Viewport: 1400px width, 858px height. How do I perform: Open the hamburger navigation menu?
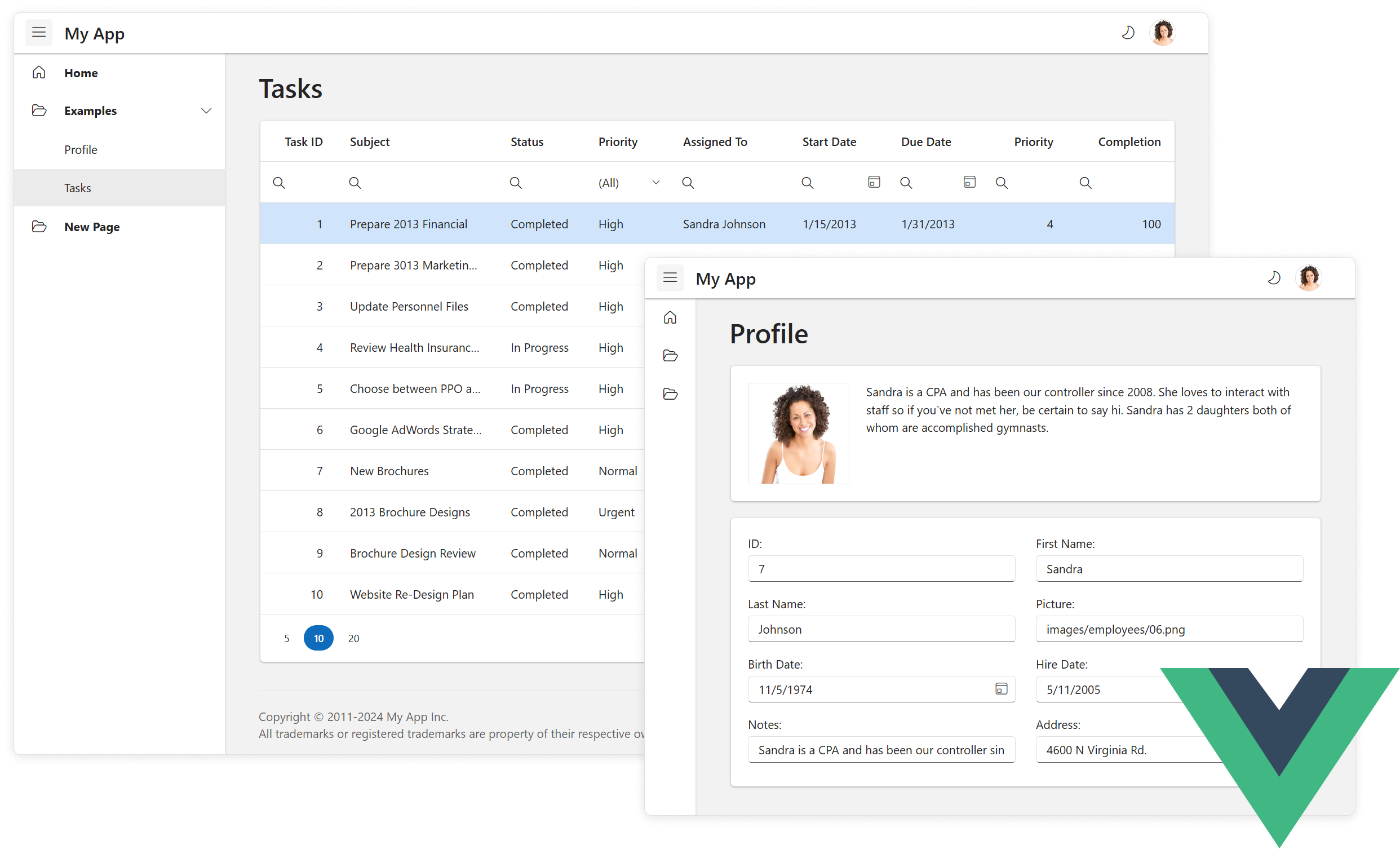(39, 32)
